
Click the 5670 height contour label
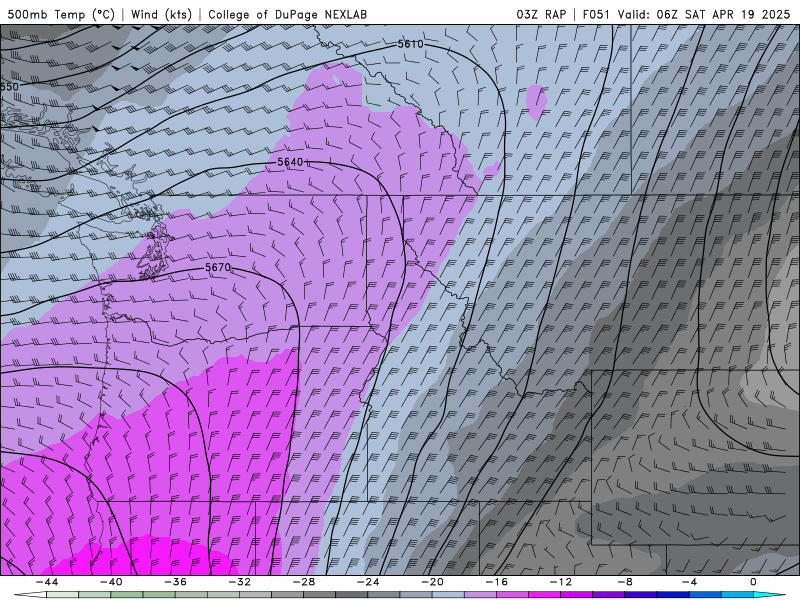pyautogui.click(x=218, y=267)
